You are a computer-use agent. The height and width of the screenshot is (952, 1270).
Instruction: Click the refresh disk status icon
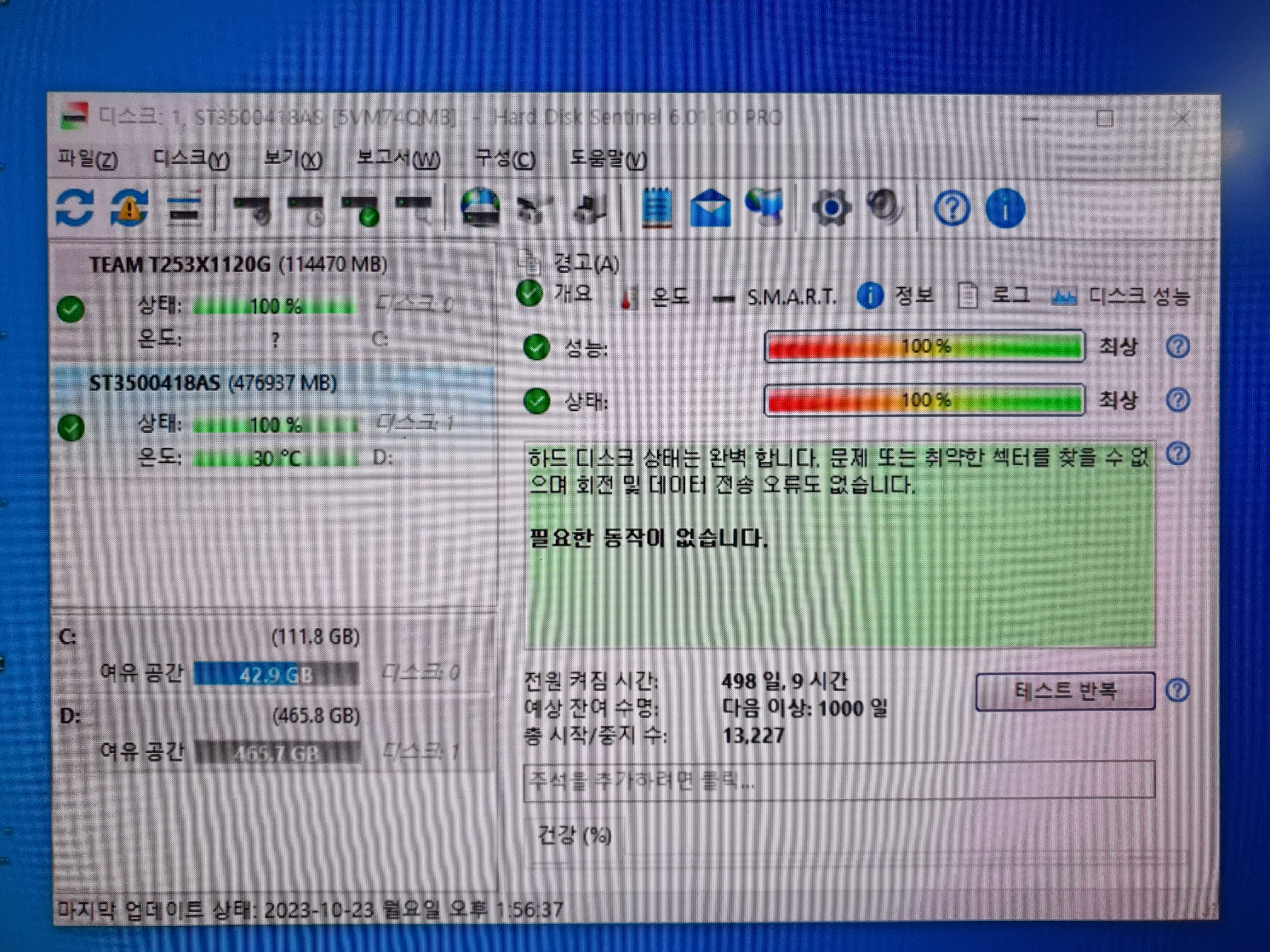click(x=75, y=208)
